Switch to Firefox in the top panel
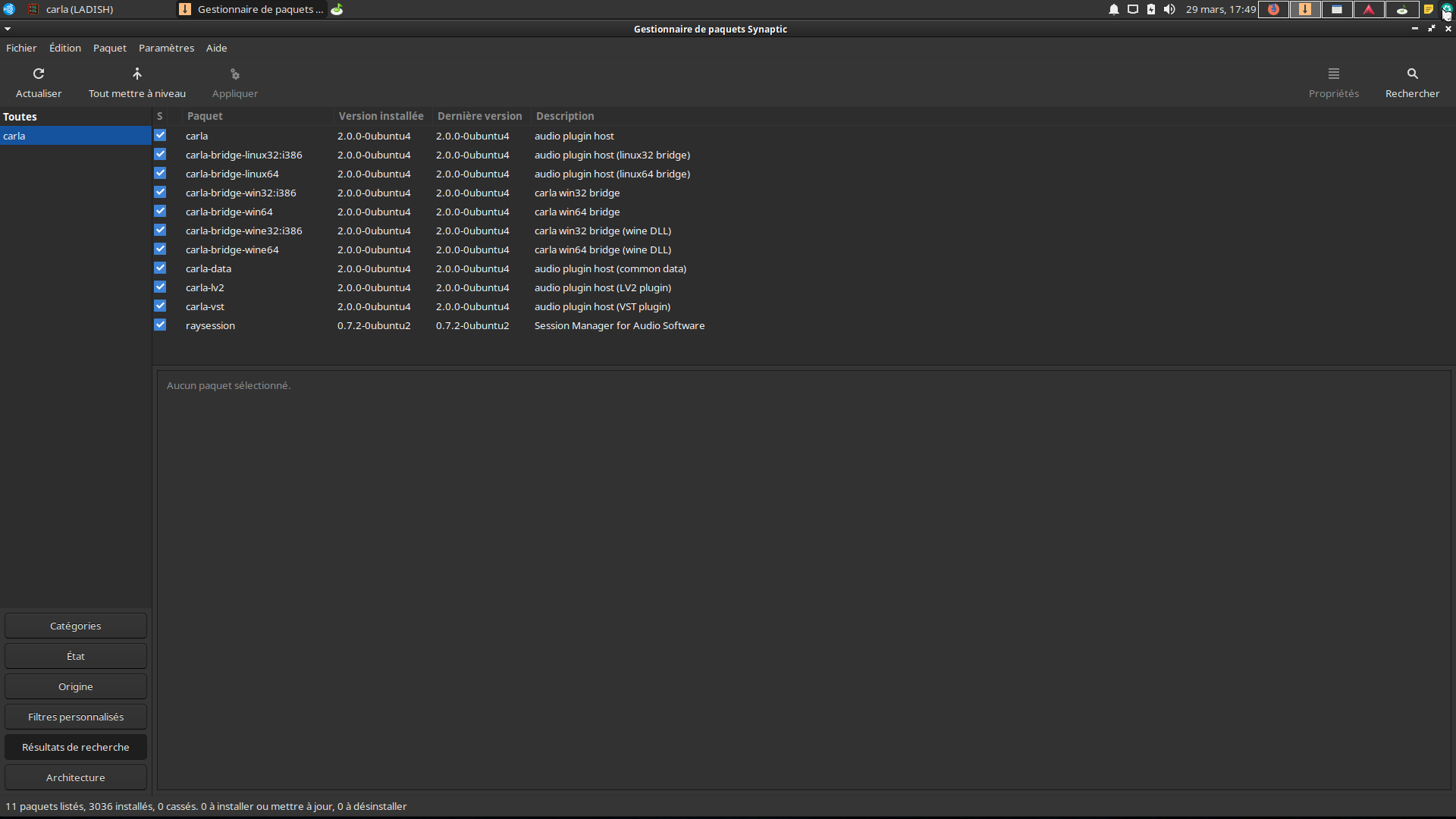The image size is (1456, 819). pos(1273,9)
